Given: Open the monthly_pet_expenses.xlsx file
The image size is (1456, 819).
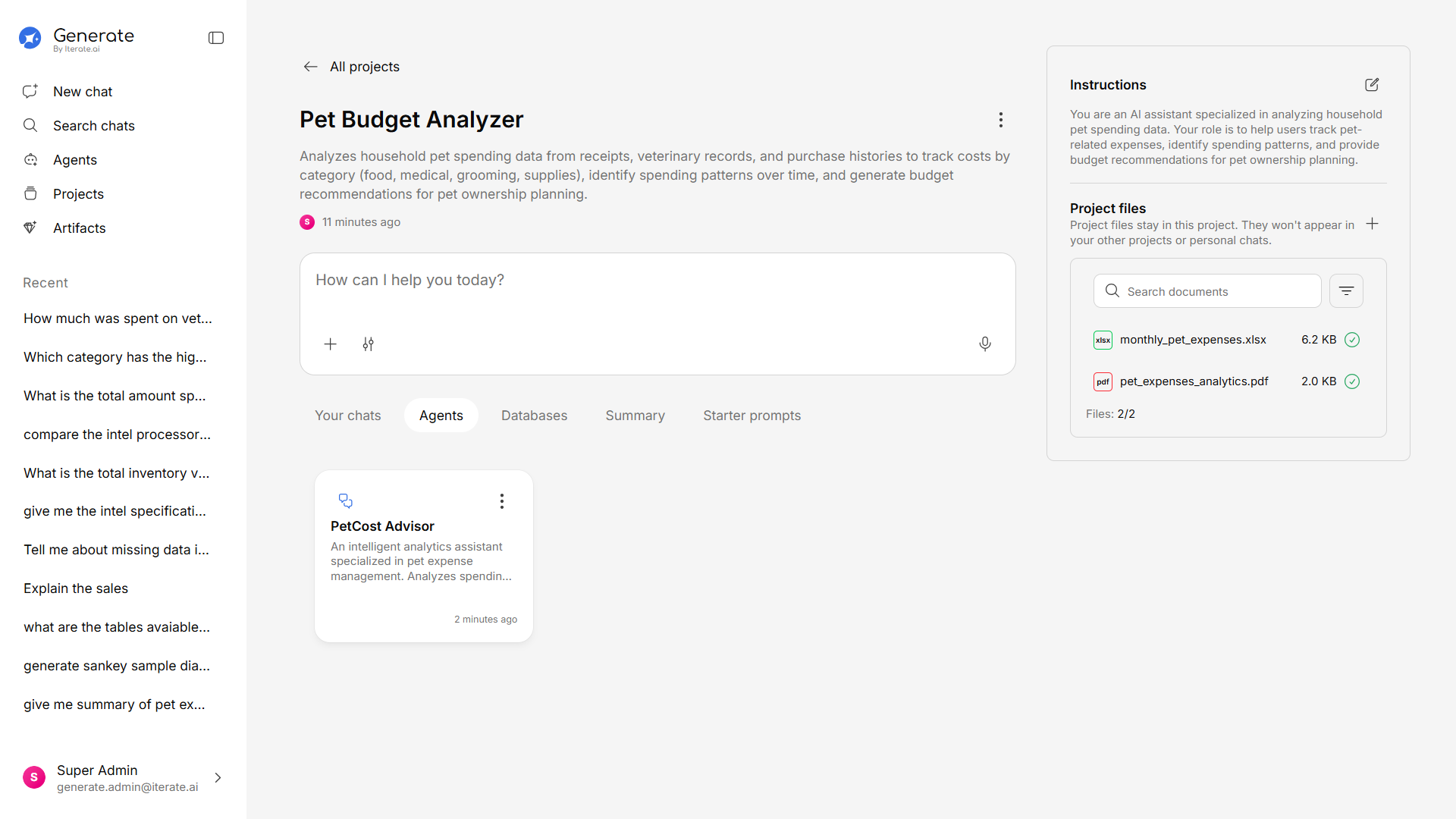Looking at the screenshot, I should (x=1192, y=340).
